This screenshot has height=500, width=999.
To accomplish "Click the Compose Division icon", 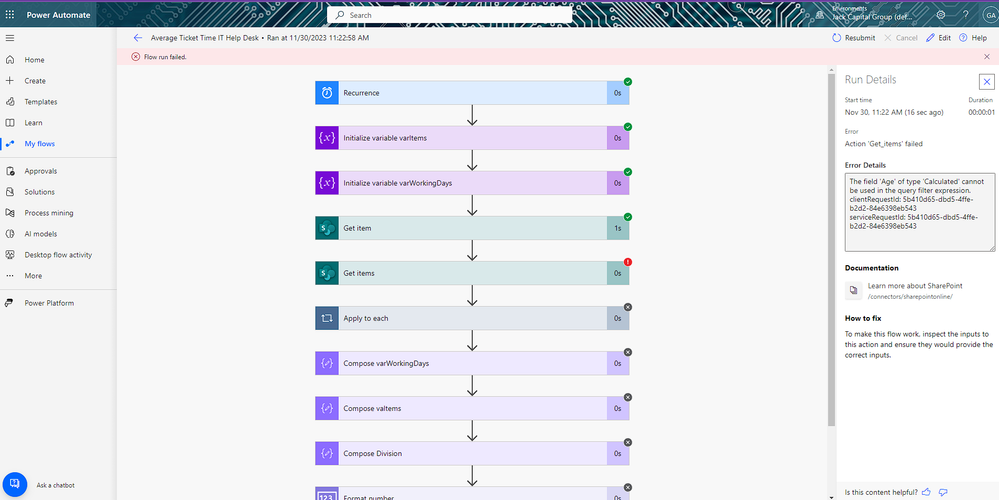I will [327, 454].
